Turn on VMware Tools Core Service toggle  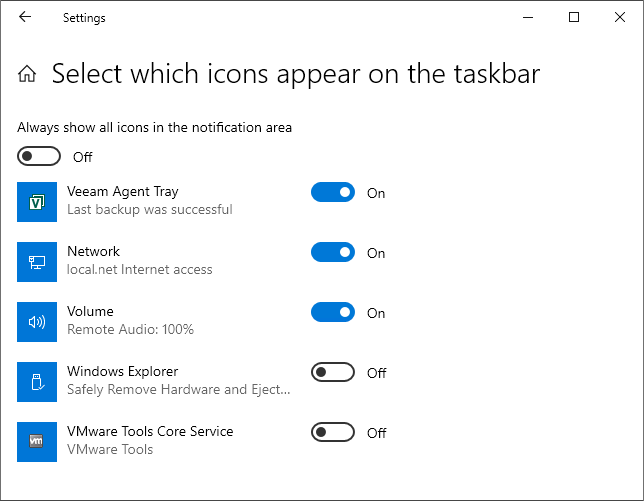(x=333, y=433)
